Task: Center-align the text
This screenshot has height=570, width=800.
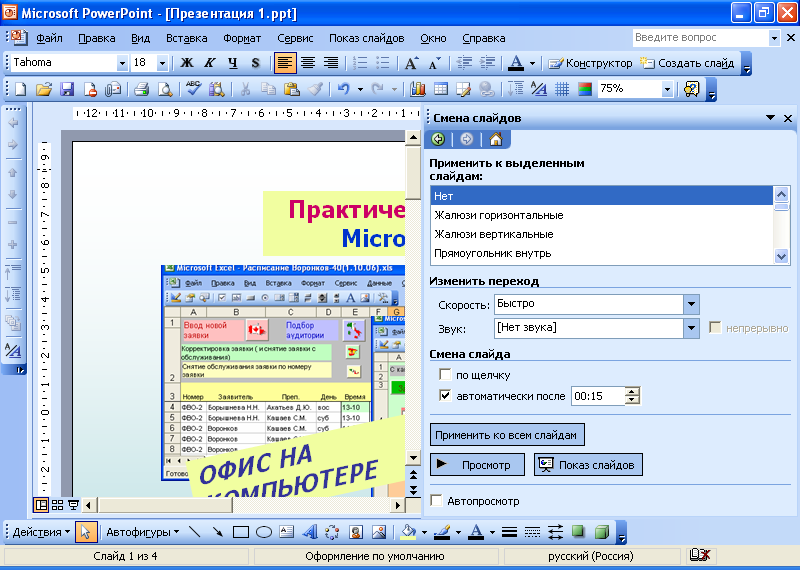Action: click(x=308, y=63)
